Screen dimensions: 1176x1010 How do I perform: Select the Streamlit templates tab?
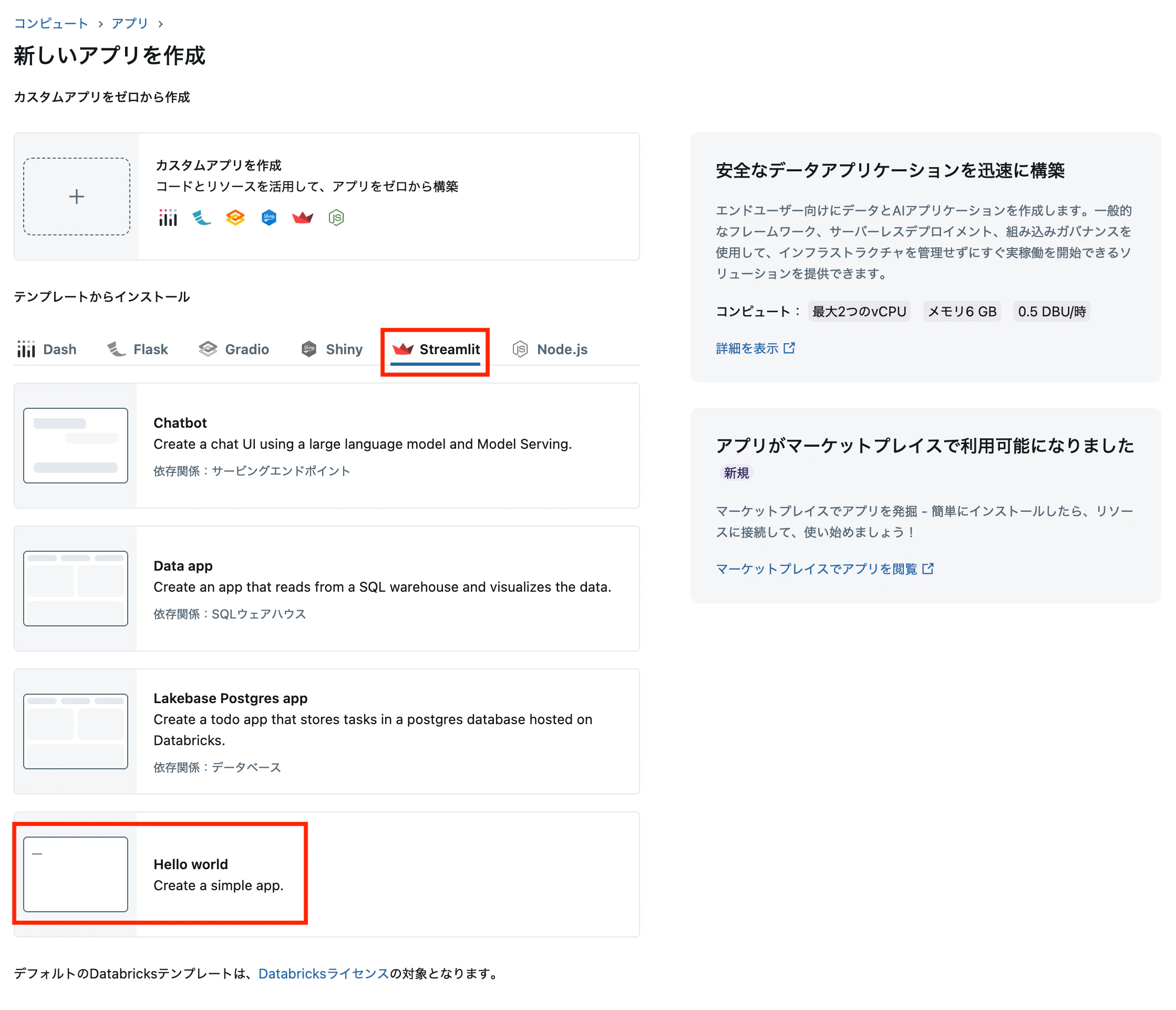coord(436,349)
